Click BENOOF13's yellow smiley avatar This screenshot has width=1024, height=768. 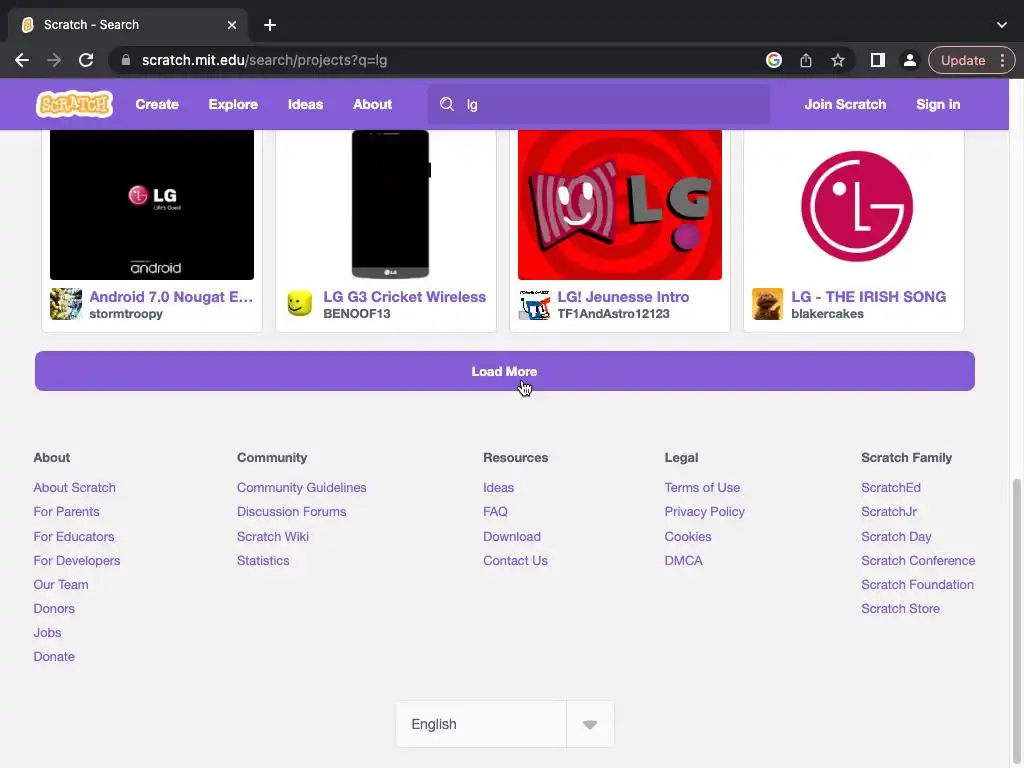click(300, 304)
